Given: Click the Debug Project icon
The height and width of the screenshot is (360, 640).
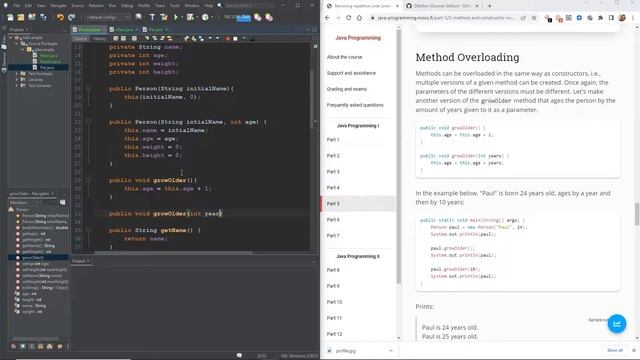Looking at the screenshot, I should pyautogui.click(x=190, y=17).
